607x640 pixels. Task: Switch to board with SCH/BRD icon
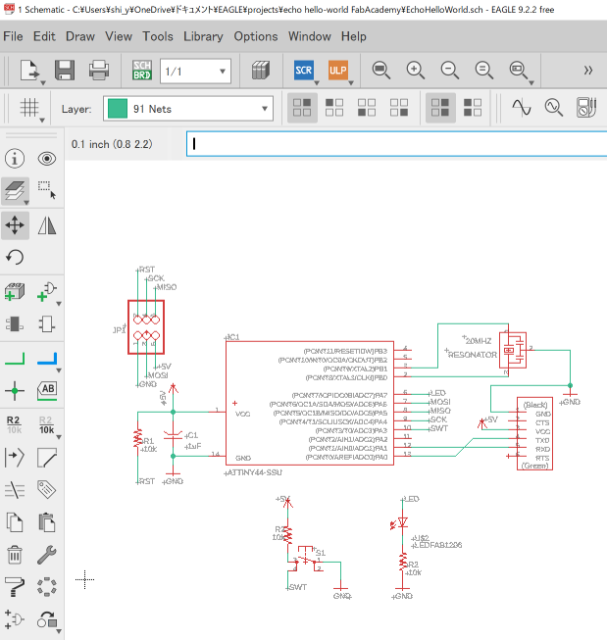pos(142,70)
